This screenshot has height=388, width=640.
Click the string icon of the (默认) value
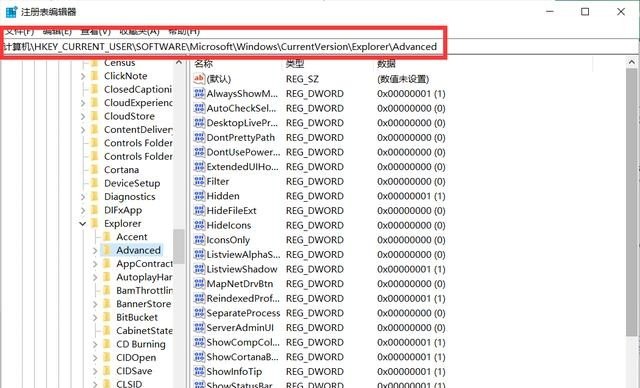(199, 78)
